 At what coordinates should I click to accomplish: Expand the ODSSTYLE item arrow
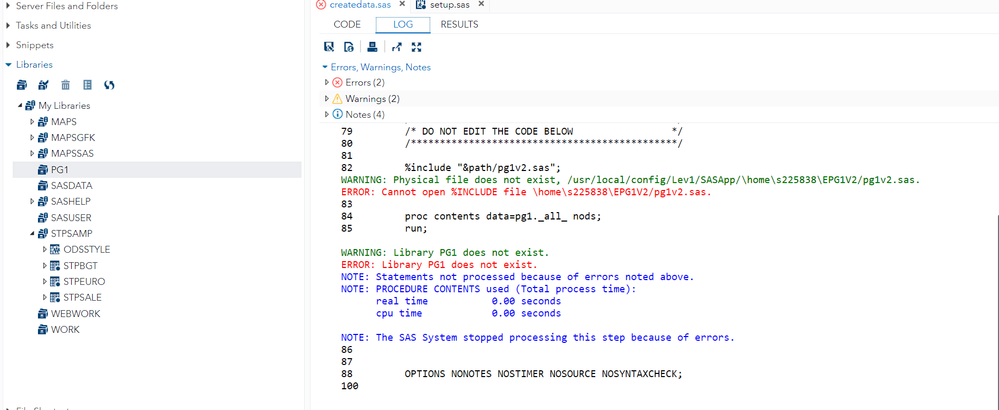45,250
